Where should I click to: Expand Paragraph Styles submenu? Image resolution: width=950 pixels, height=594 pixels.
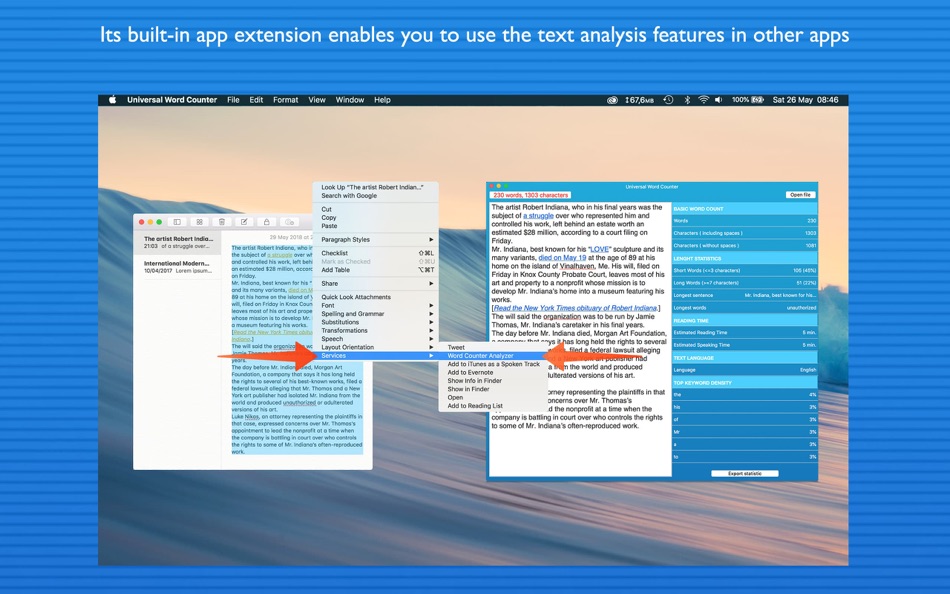(x=376, y=239)
